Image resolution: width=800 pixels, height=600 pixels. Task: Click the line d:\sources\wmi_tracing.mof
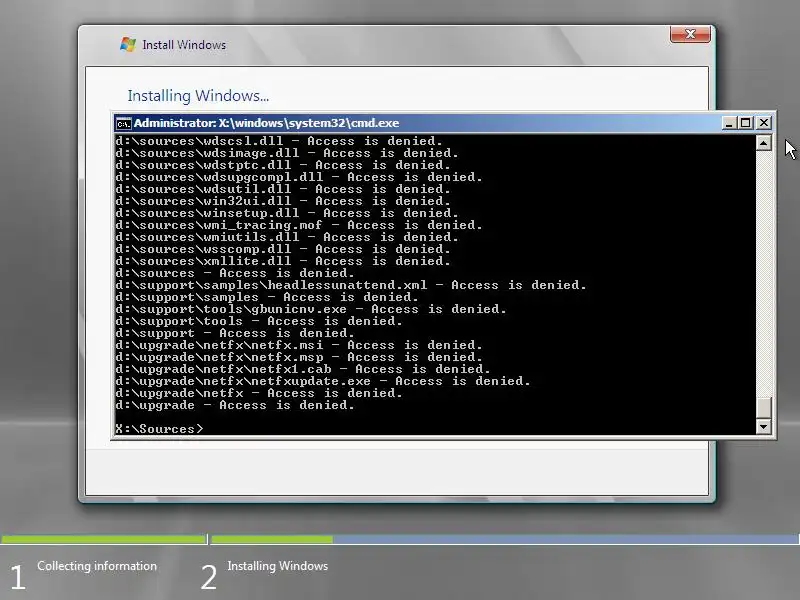tap(298, 225)
